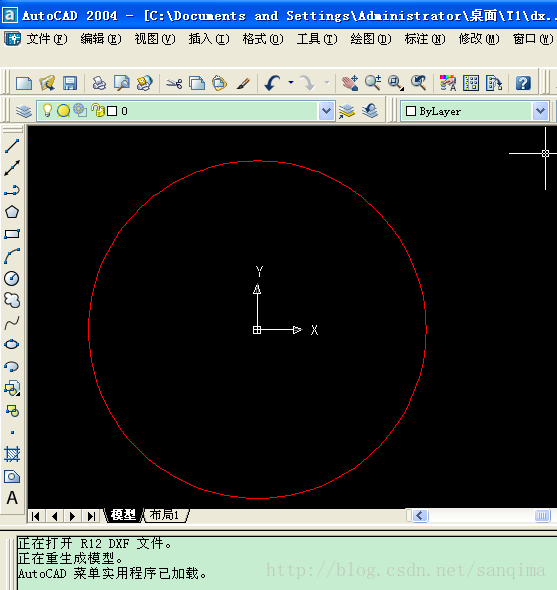Open the 格式(O) menu
Screen dimensions: 557x590
coord(263,39)
